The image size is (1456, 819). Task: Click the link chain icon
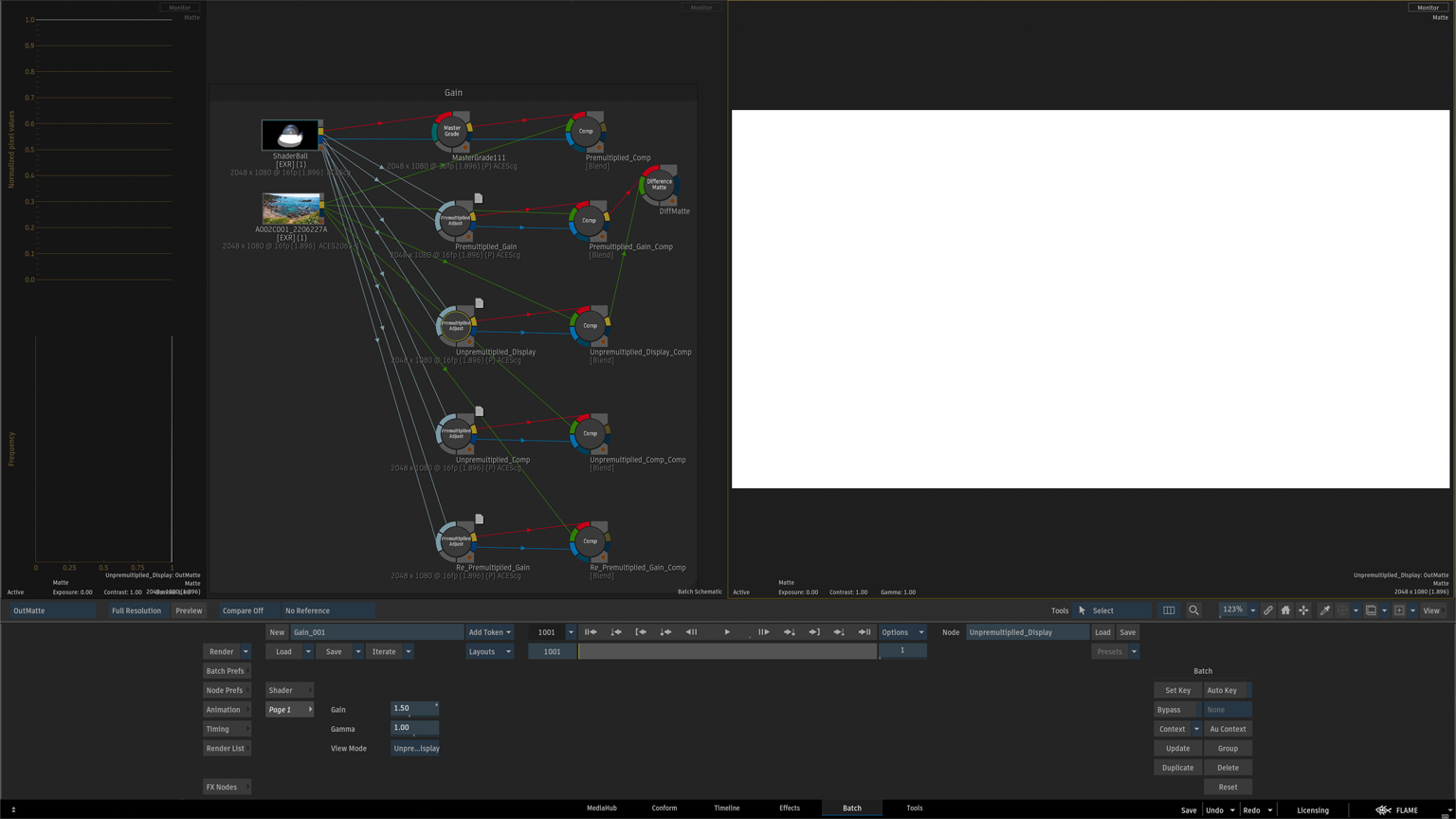click(1267, 610)
